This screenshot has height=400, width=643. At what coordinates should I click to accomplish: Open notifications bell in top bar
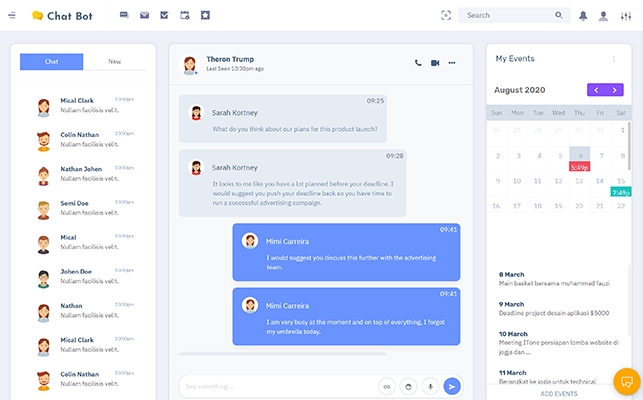coord(583,15)
